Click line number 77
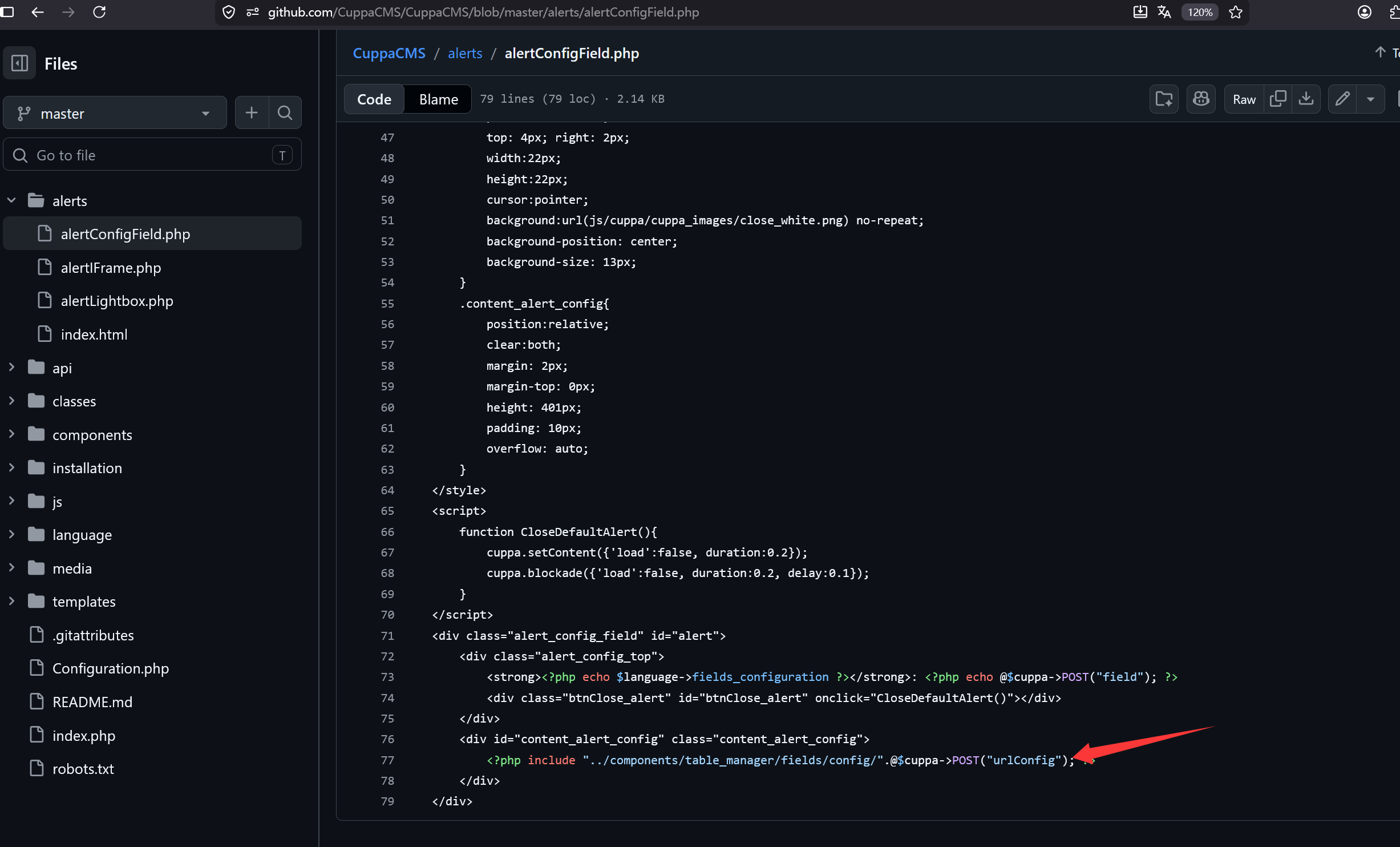 387,760
